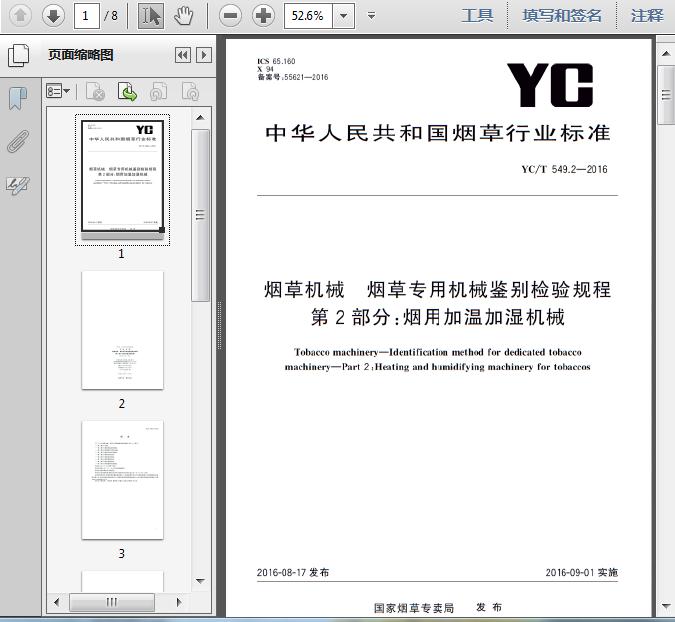Go to the previous page with up arrow
Image resolution: width=675 pixels, height=622 pixels.
[x=20, y=16]
